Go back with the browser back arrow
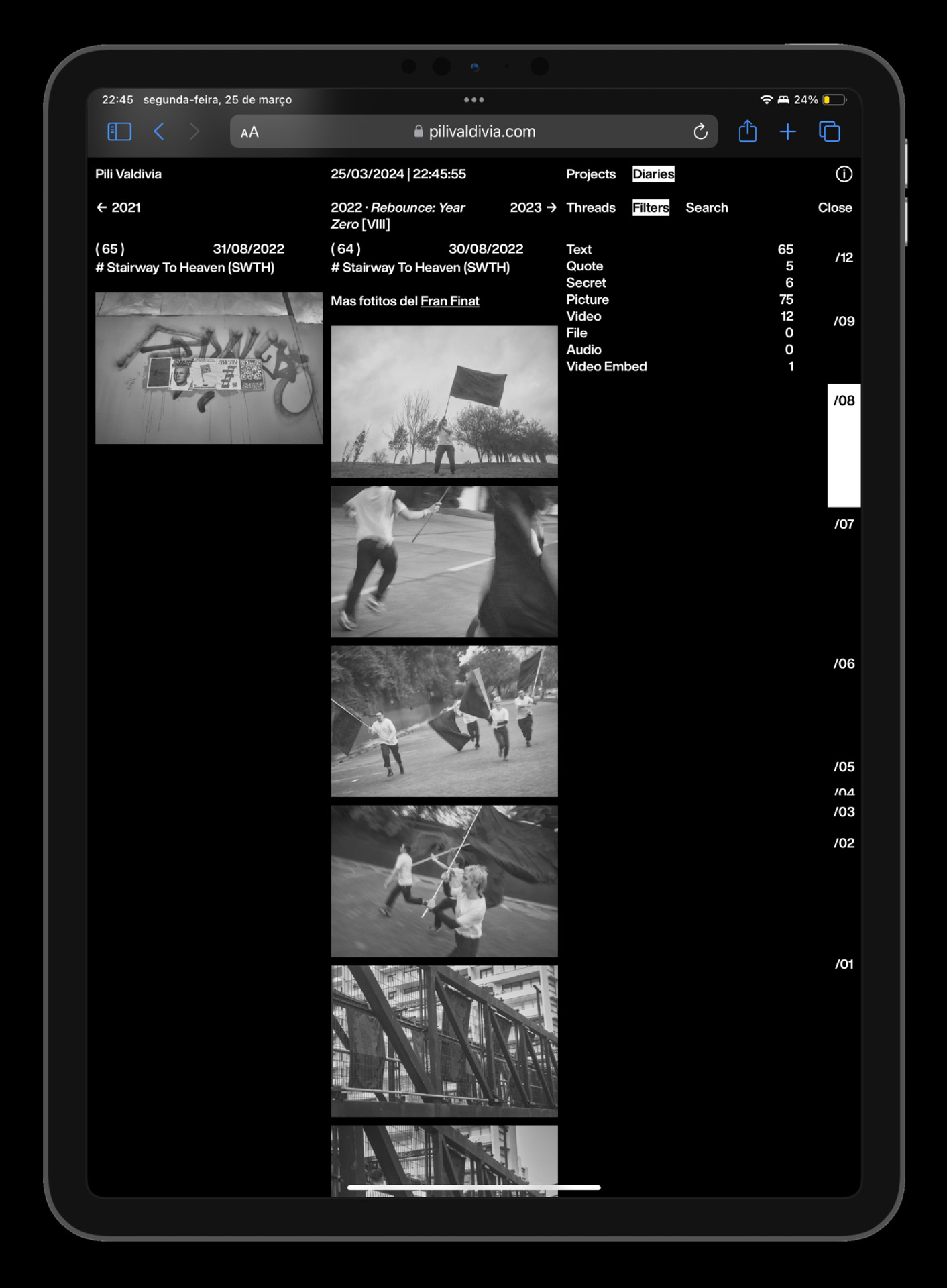 point(159,131)
